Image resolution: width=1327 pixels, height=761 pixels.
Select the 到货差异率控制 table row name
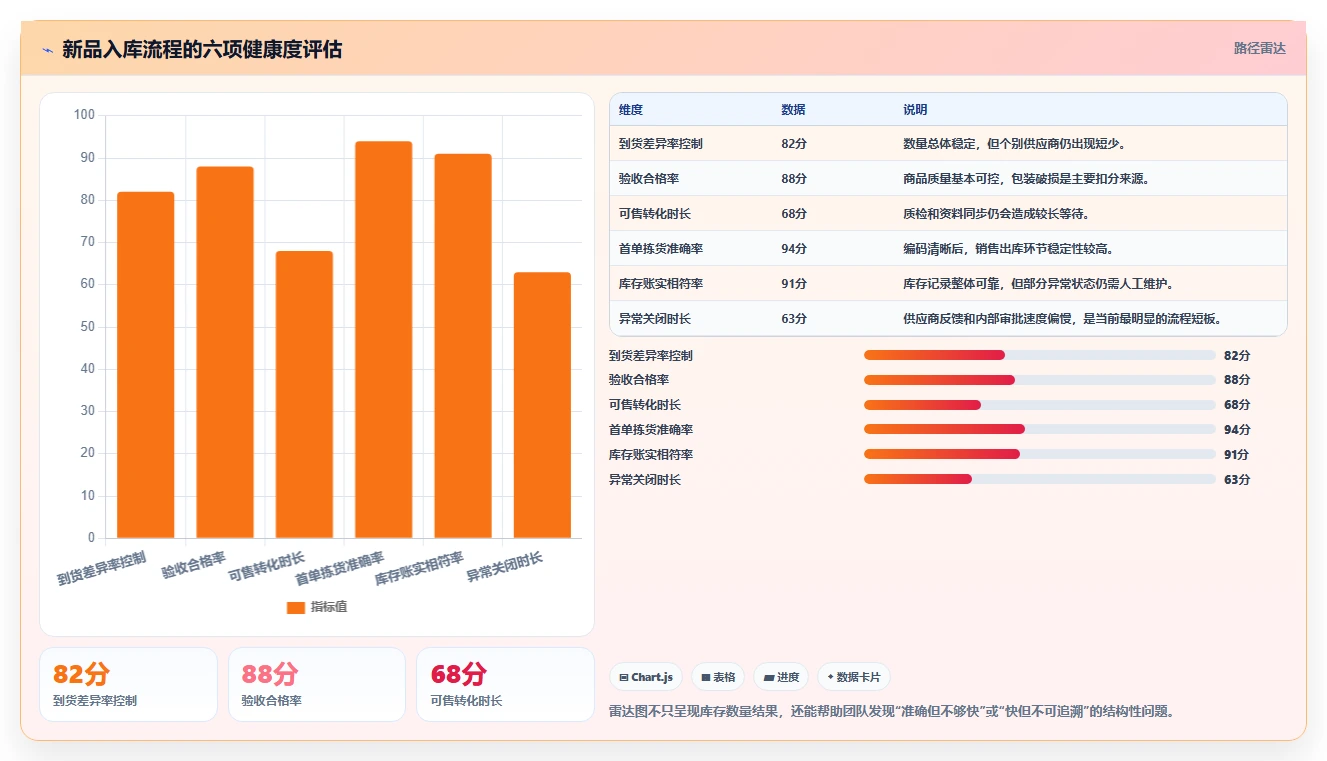click(x=660, y=144)
